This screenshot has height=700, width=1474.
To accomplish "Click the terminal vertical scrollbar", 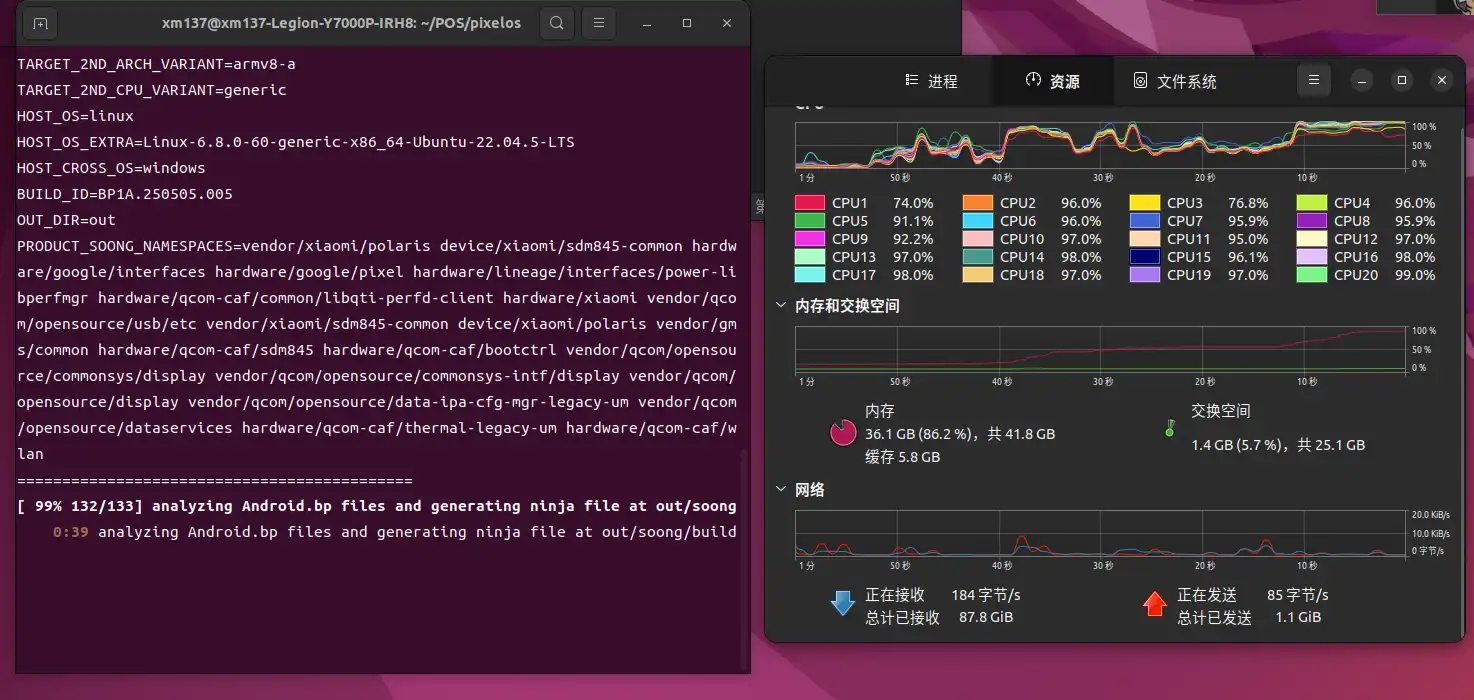I will coord(745,560).
